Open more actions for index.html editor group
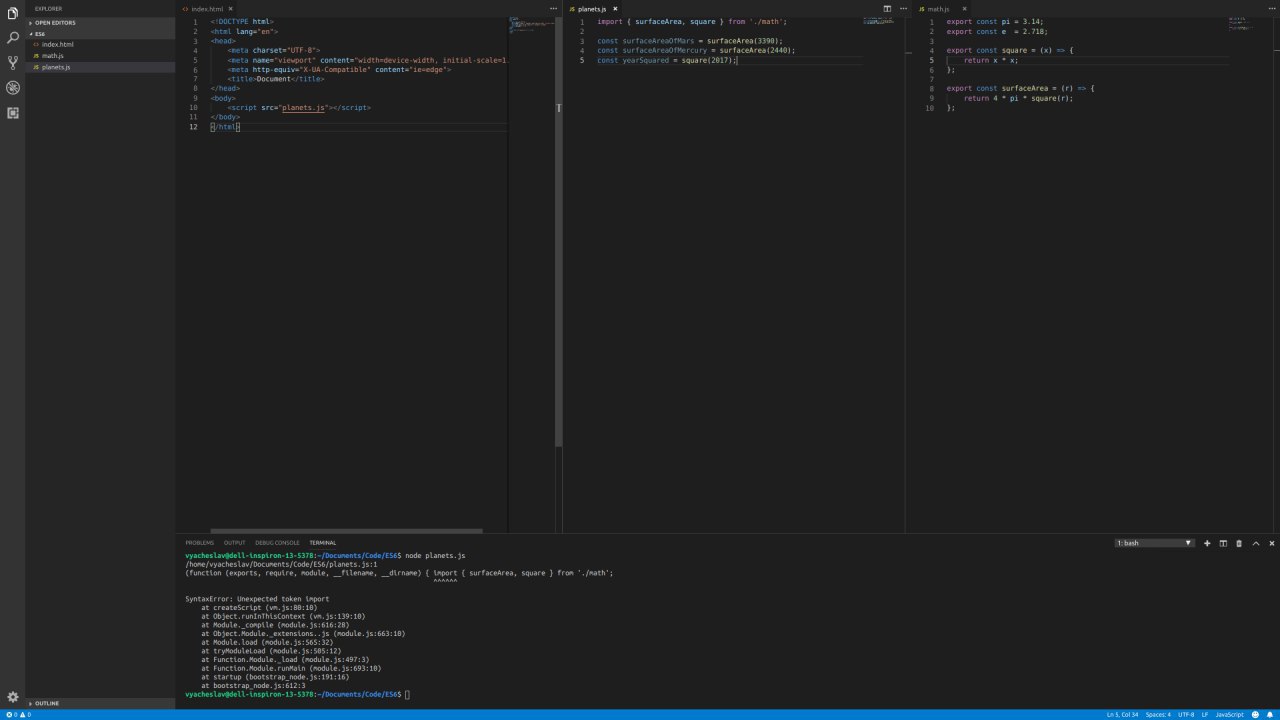This screenshot has width=1280, height=720. (x=553, y=8)
